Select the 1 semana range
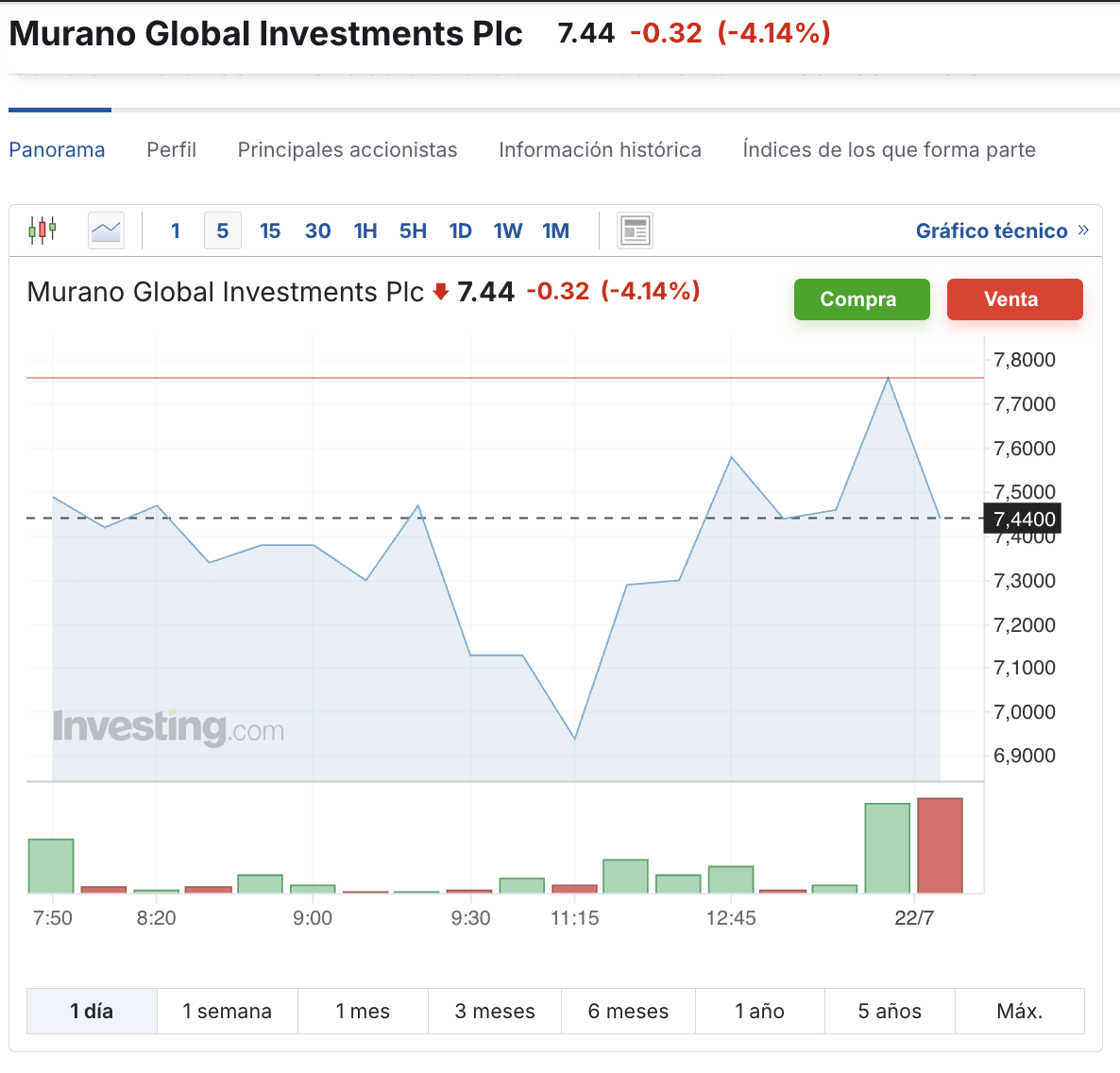Viewport: 1120px width, 1073px height. click(x=228, y=1011)
